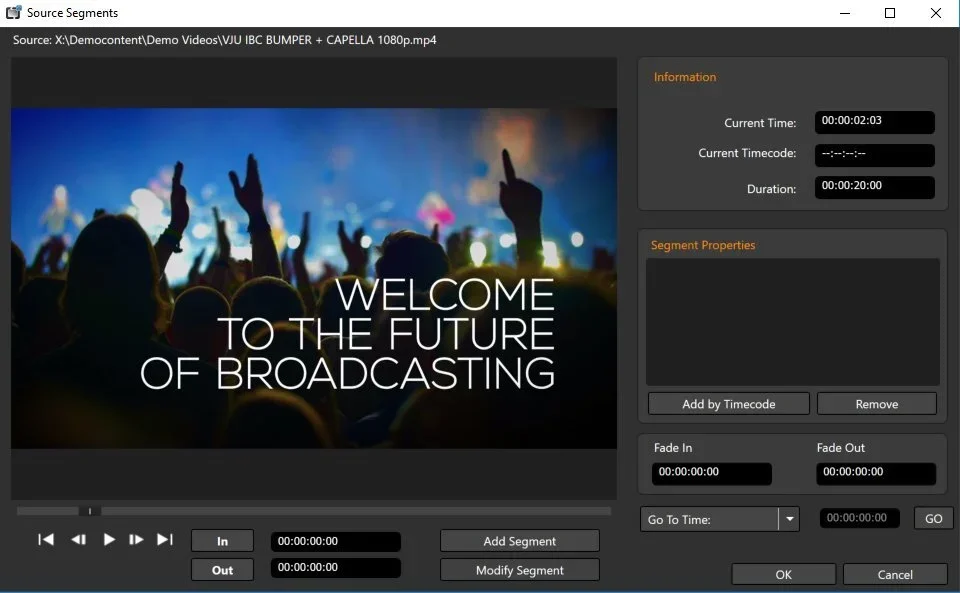Click the Current Time value field
The width and height of the screenshot is (960, 593).
click(x=874, y=122)
